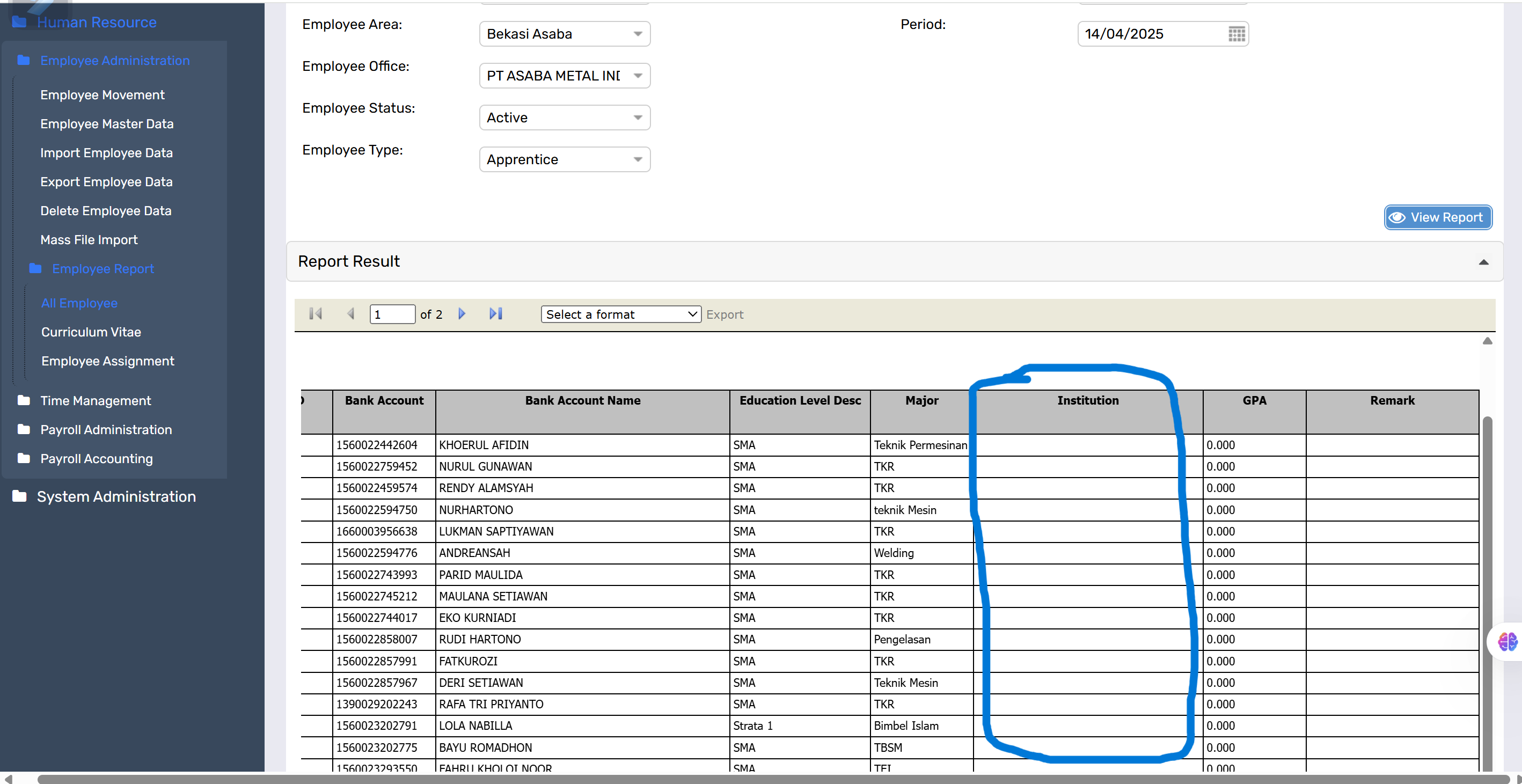Click the Welding major cell
1522x784 pixels.
click(x=921, y=553)
